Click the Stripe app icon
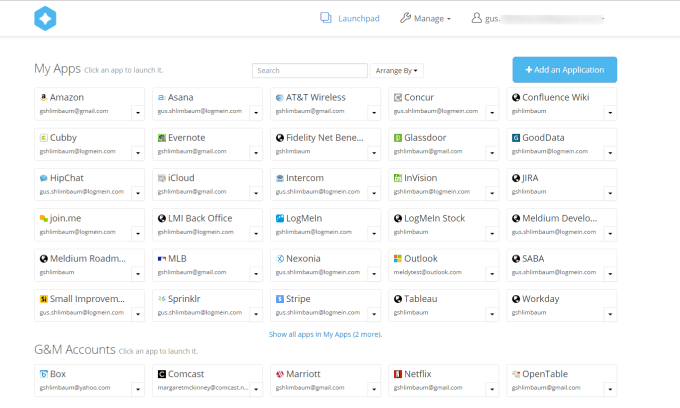The image size is (680, 408). click(279, 298)
